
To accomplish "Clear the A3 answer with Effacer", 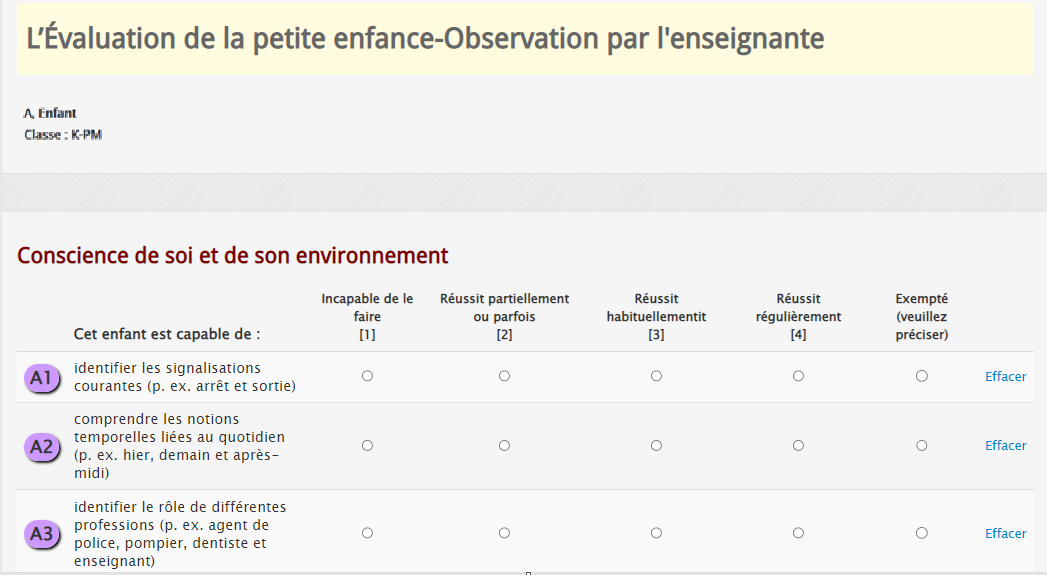I will coord(1006,534).
